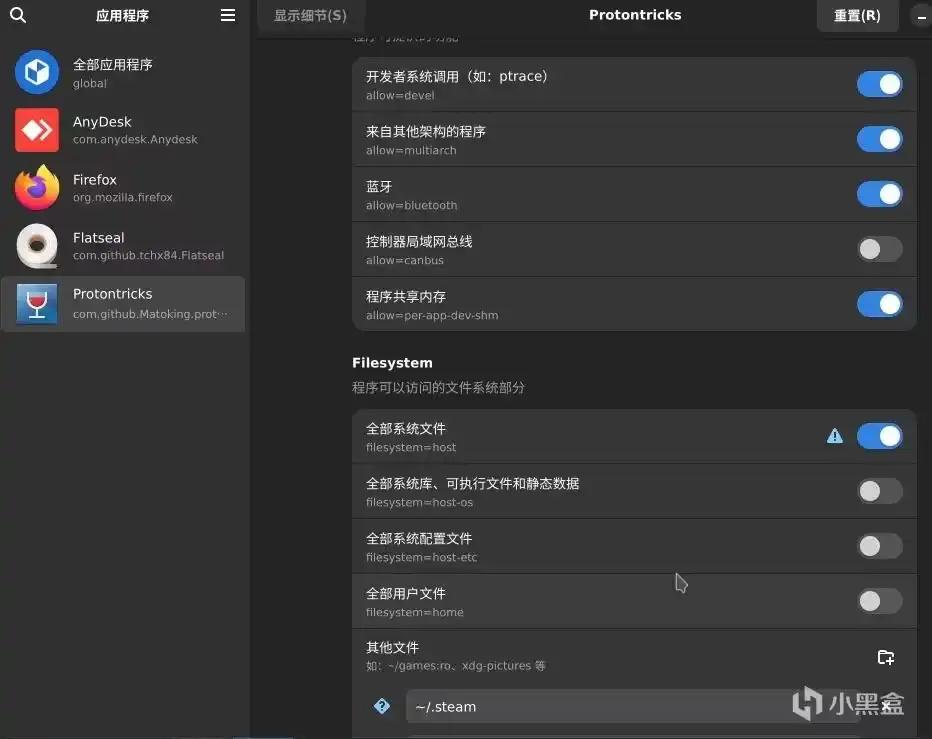The image size is (932, 739).
Task: Click the 'com.github.tchx84.Flatseal' ID text
Action: (x=149, y=256)
